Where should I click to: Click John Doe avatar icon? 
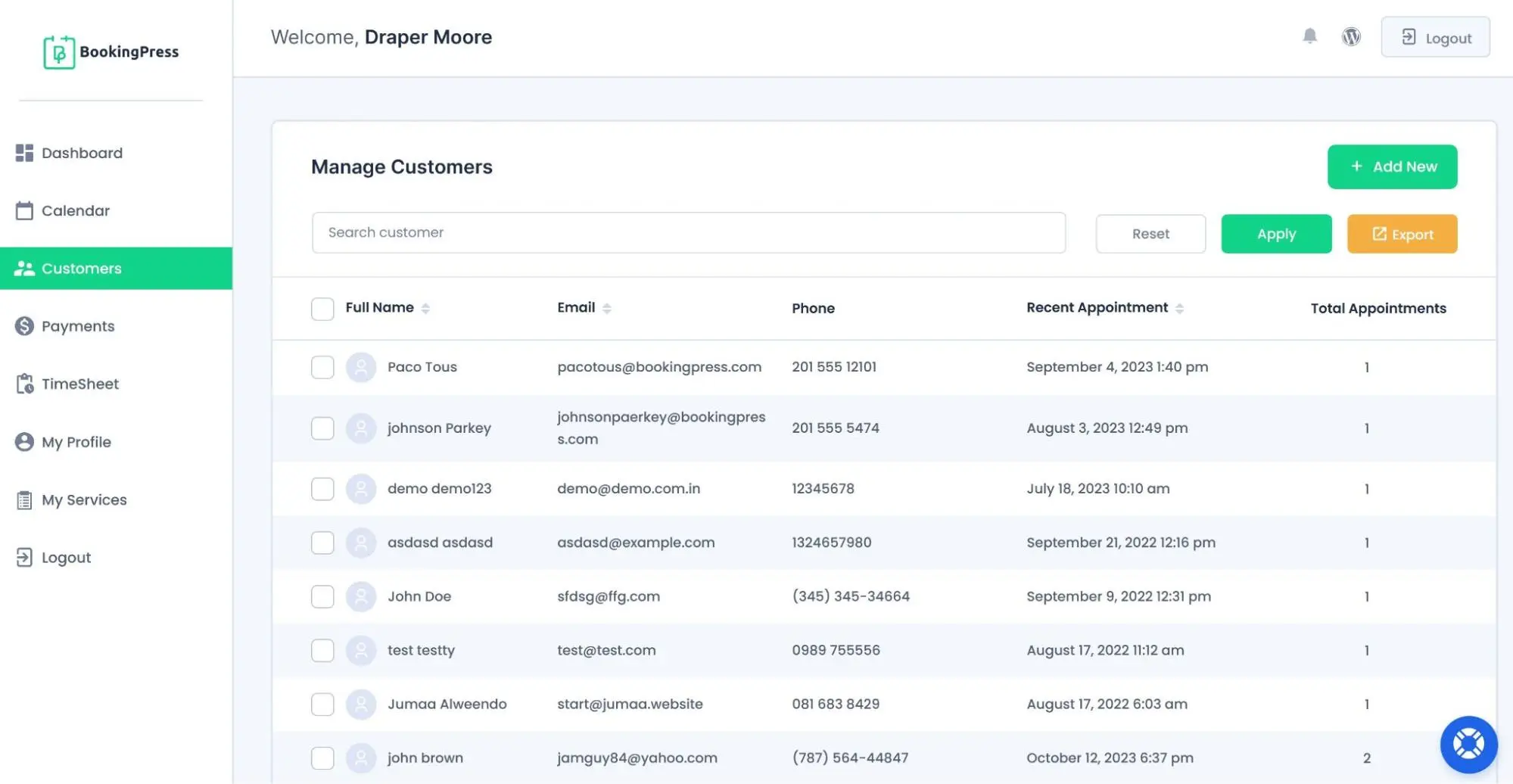(x=361, y=596)
